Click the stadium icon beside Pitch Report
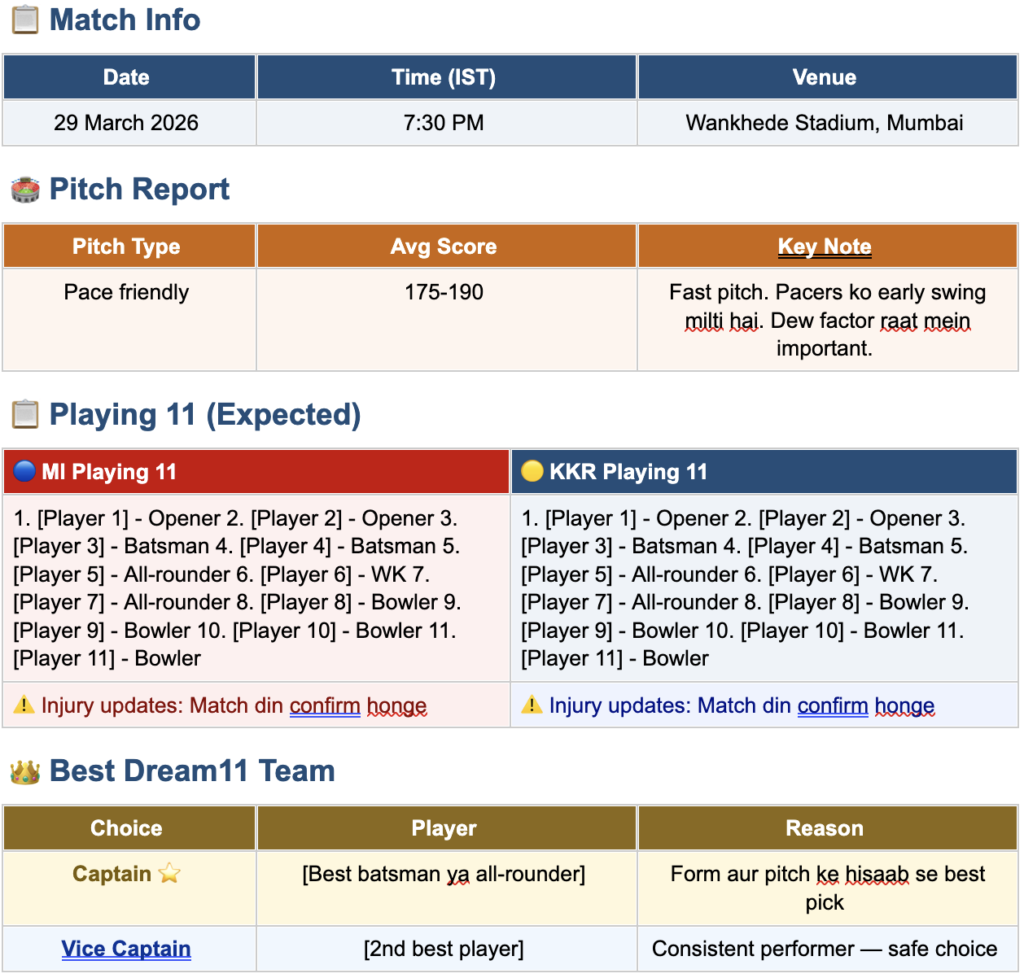 25,190
